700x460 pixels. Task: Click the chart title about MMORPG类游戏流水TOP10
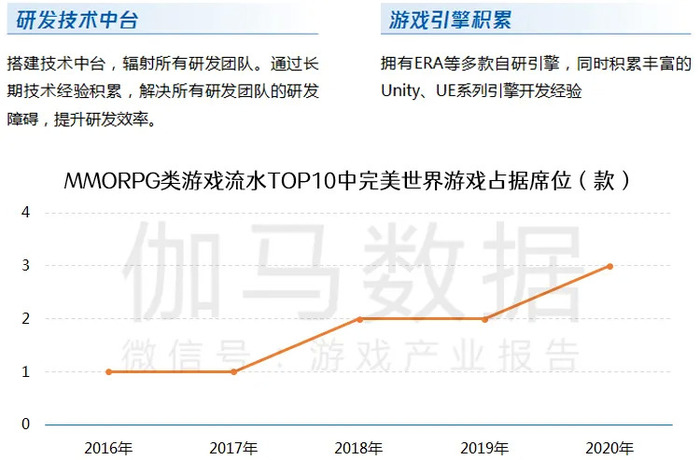coord(348,181)
